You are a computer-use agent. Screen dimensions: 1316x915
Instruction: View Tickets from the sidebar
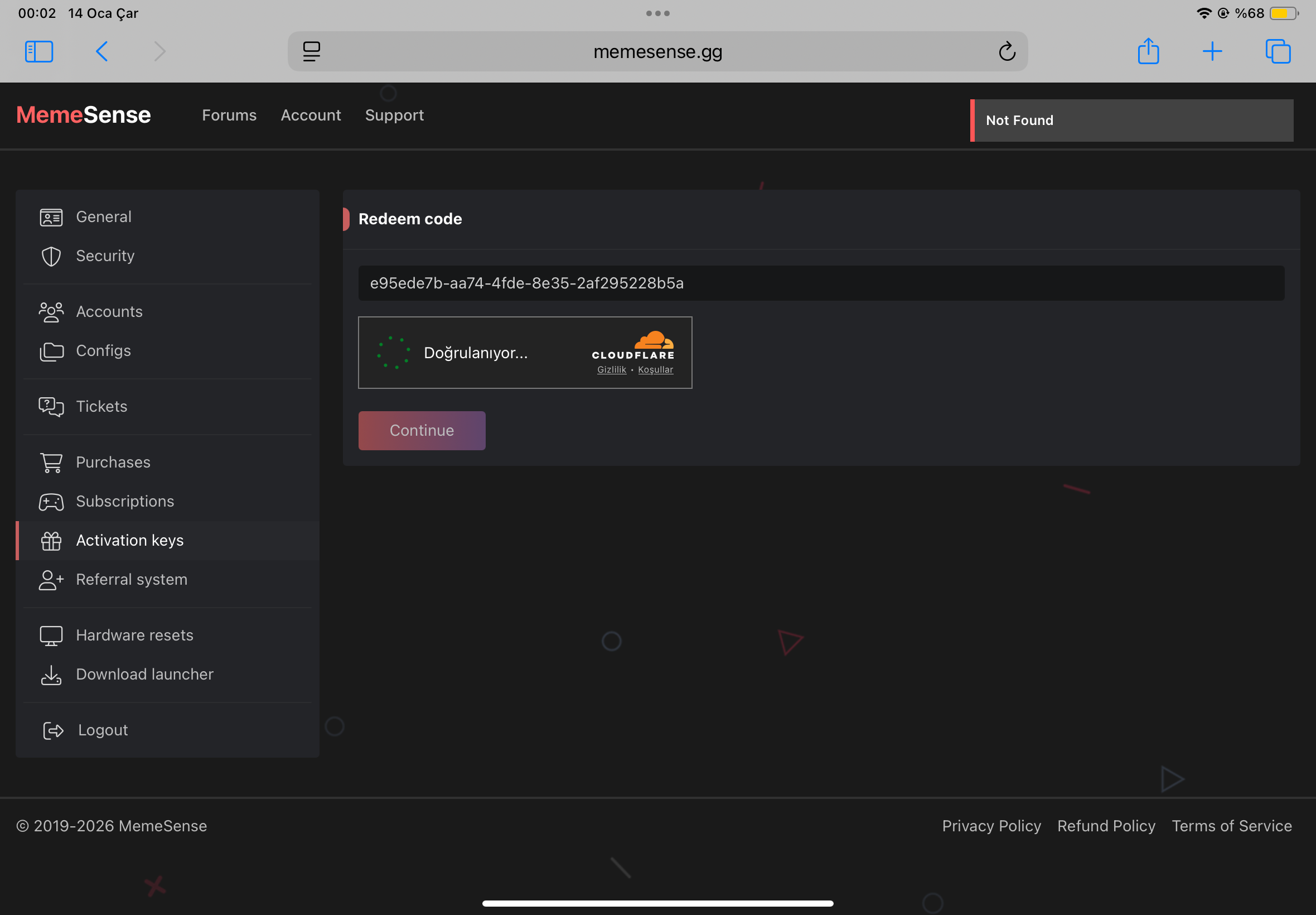(x=167, y=406)
